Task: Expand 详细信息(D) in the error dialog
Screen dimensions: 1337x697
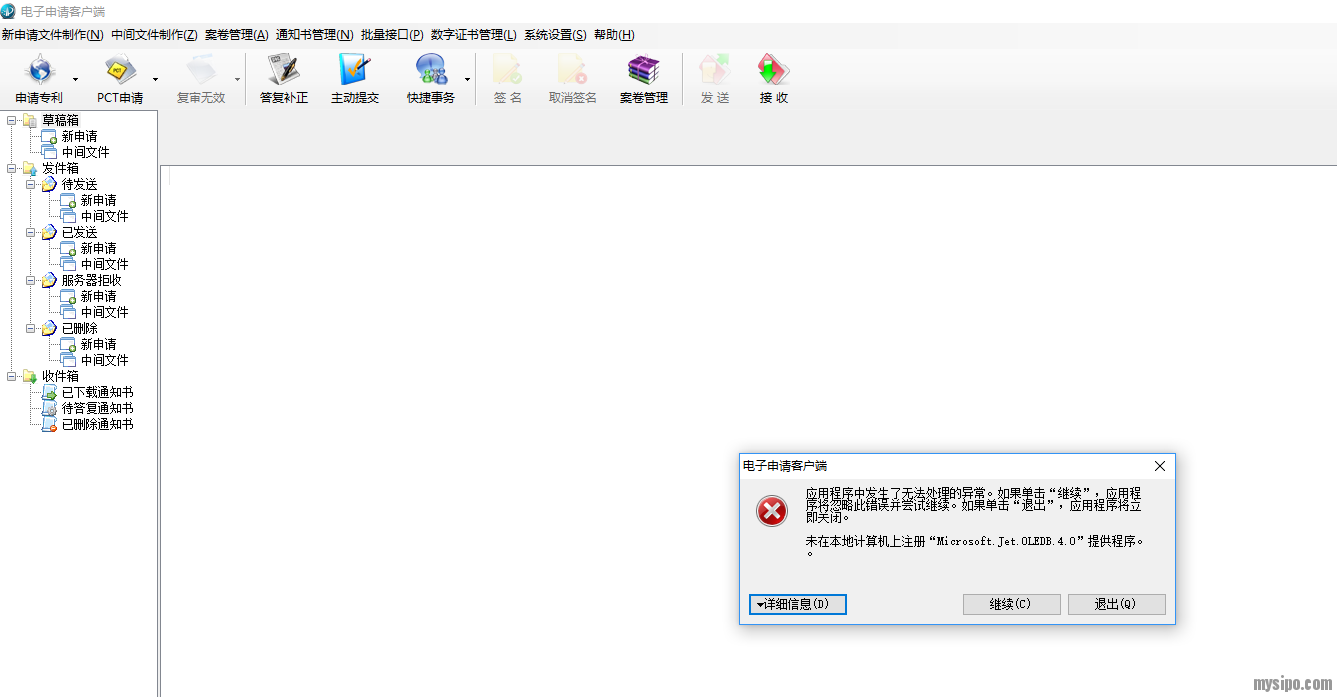Action: (797, 604)
